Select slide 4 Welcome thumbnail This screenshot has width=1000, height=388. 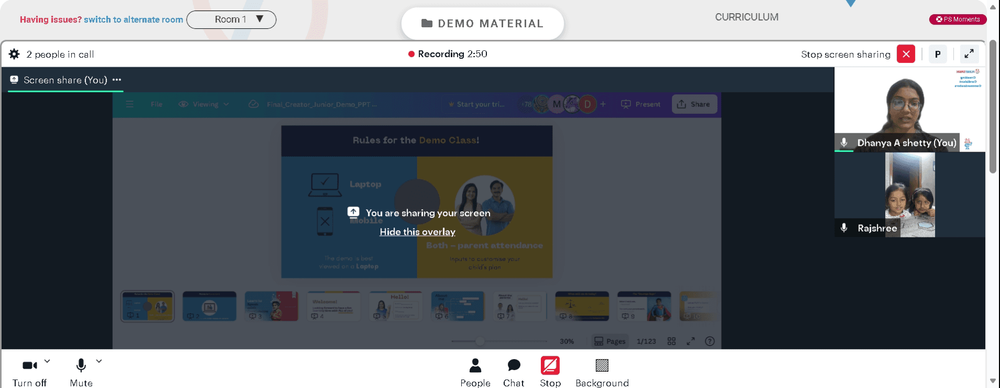coord(334,306)
